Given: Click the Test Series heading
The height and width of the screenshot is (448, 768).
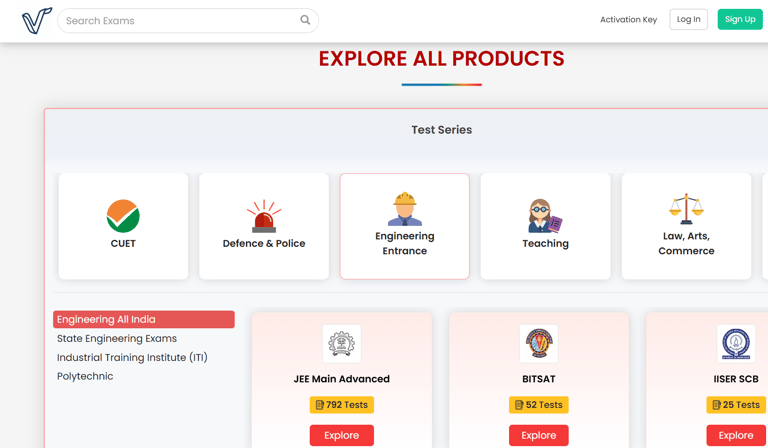Looking at the screenshot, I should tap(442, 130).
